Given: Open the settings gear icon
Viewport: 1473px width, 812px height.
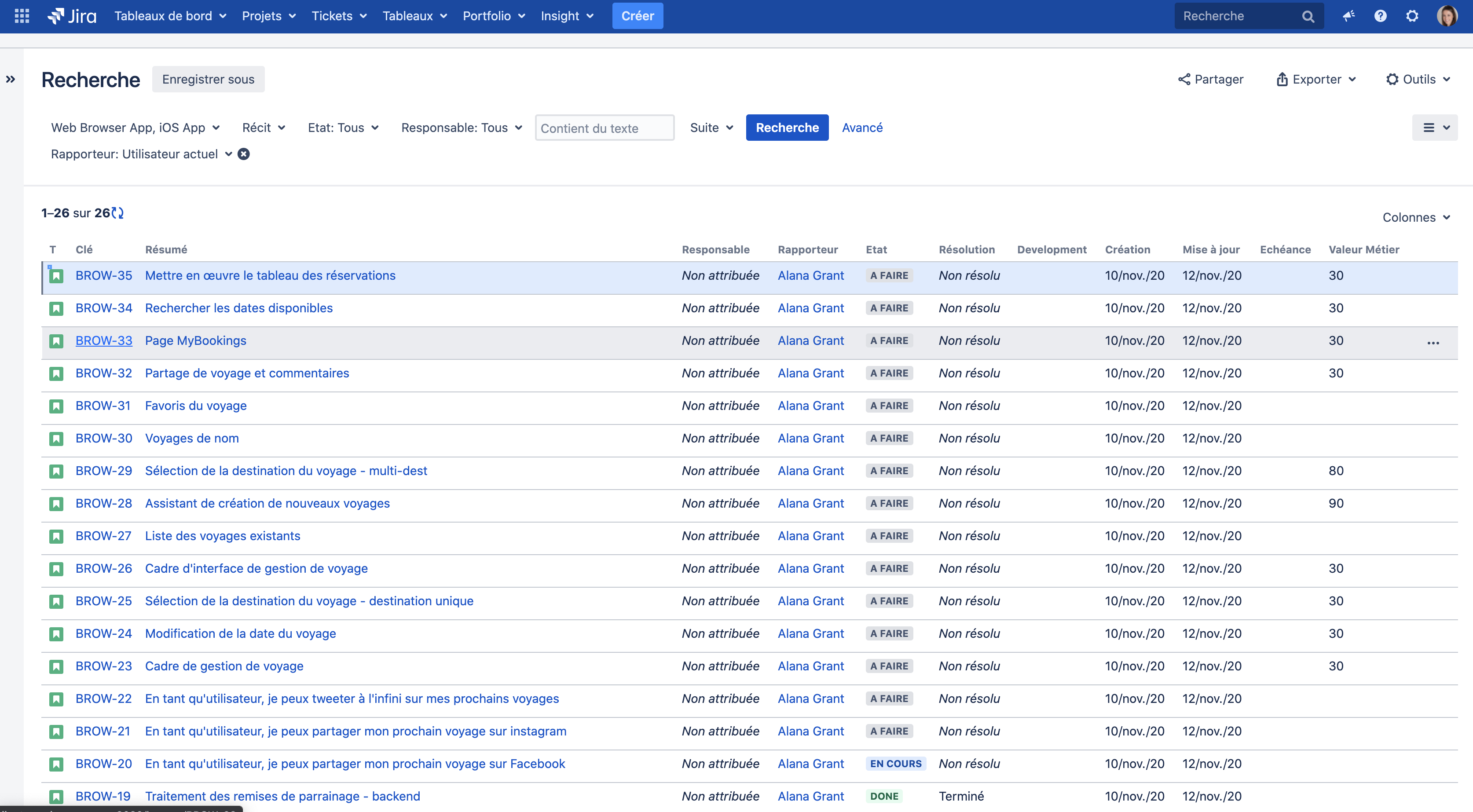Looking at the screenshot, I should pyautogui.click(x=1412, y=16).
